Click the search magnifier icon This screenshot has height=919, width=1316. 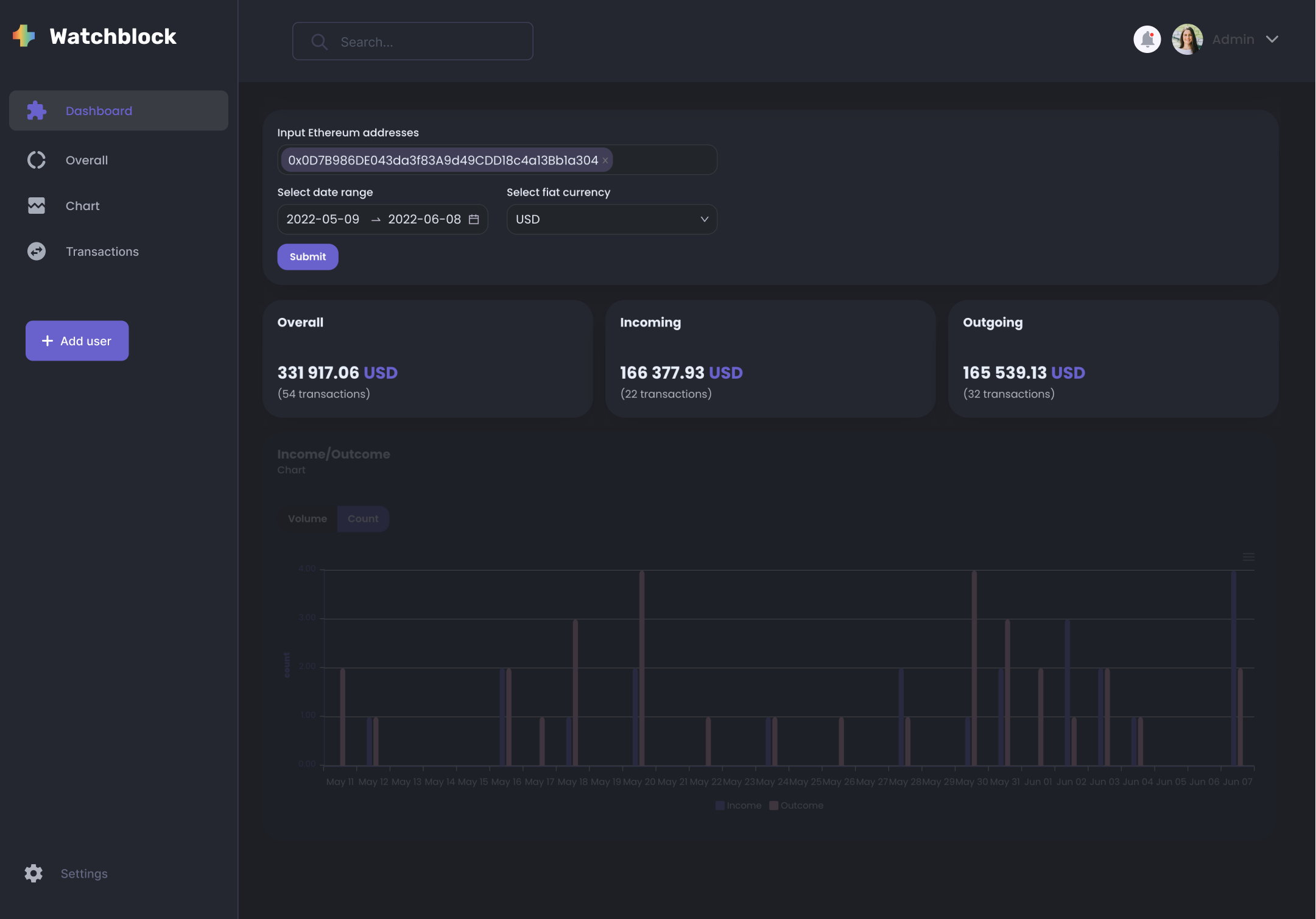point(319,41)
